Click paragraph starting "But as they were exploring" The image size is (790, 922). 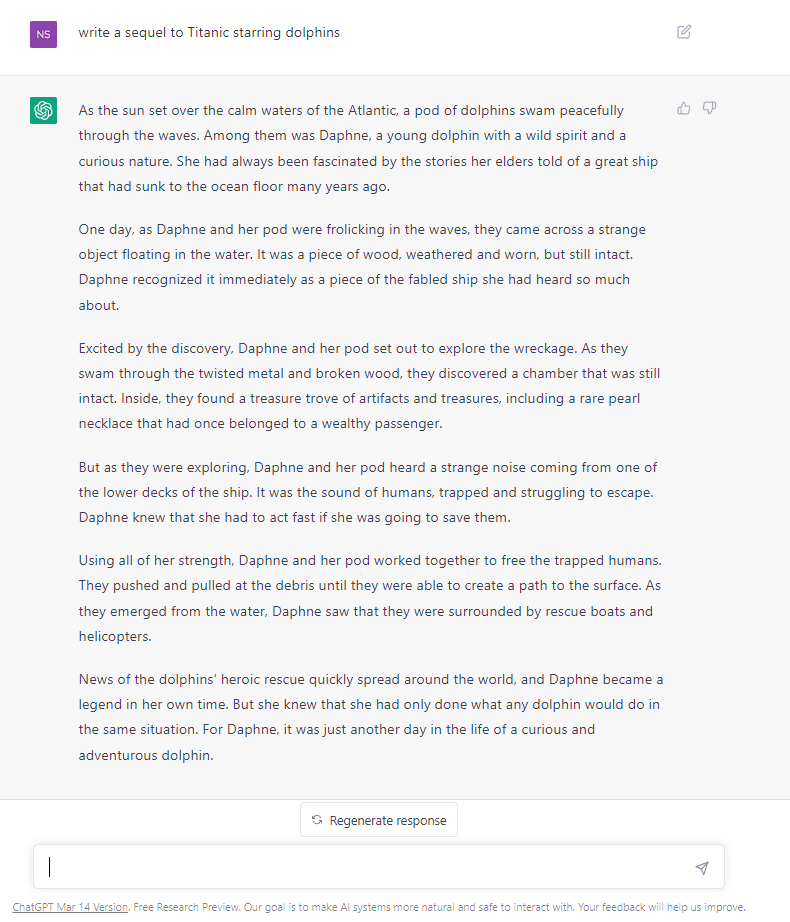point(368,492)
